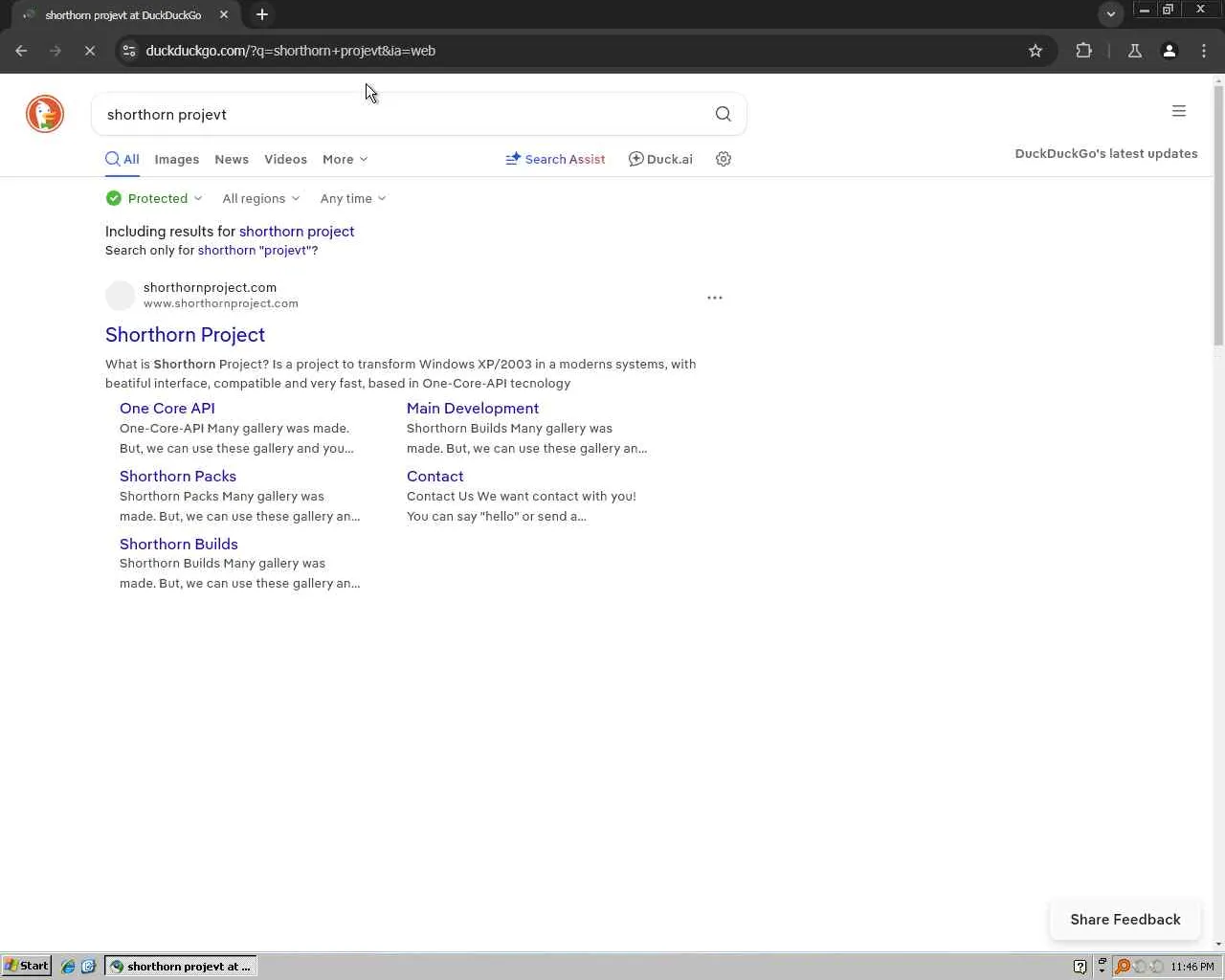Open the search settings gear
Viewport: 1225px width, 980px height.
tap(724, 159)
